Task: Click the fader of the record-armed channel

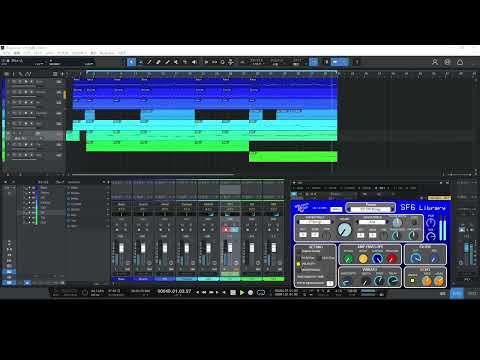Action: coord(230,248)
